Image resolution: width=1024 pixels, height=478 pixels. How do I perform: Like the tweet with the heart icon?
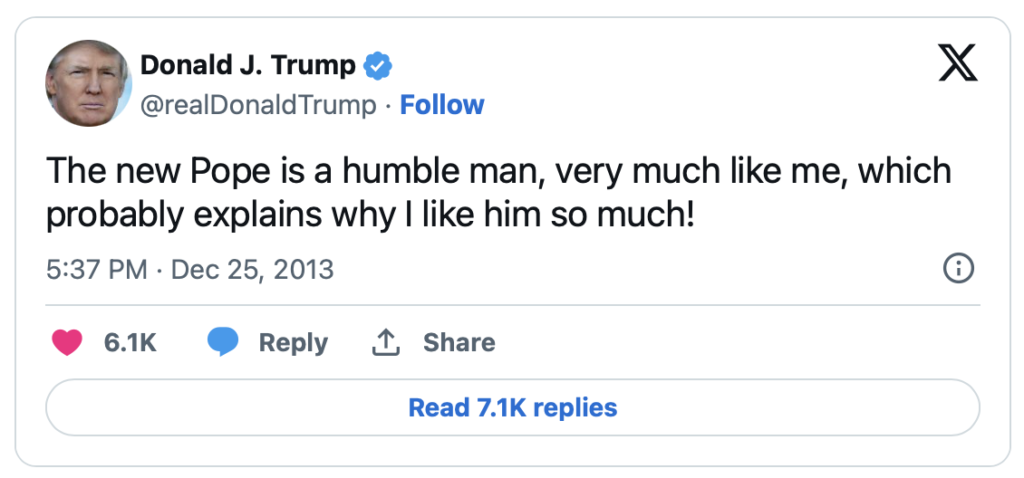pos(67,342)
